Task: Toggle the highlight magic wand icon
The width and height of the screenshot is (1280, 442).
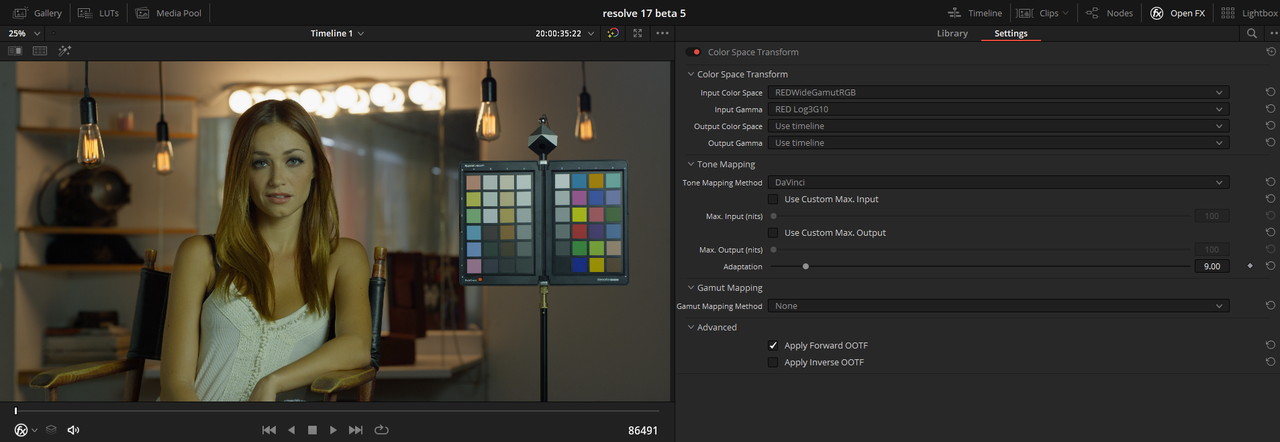Action: [x=65, y=51]
